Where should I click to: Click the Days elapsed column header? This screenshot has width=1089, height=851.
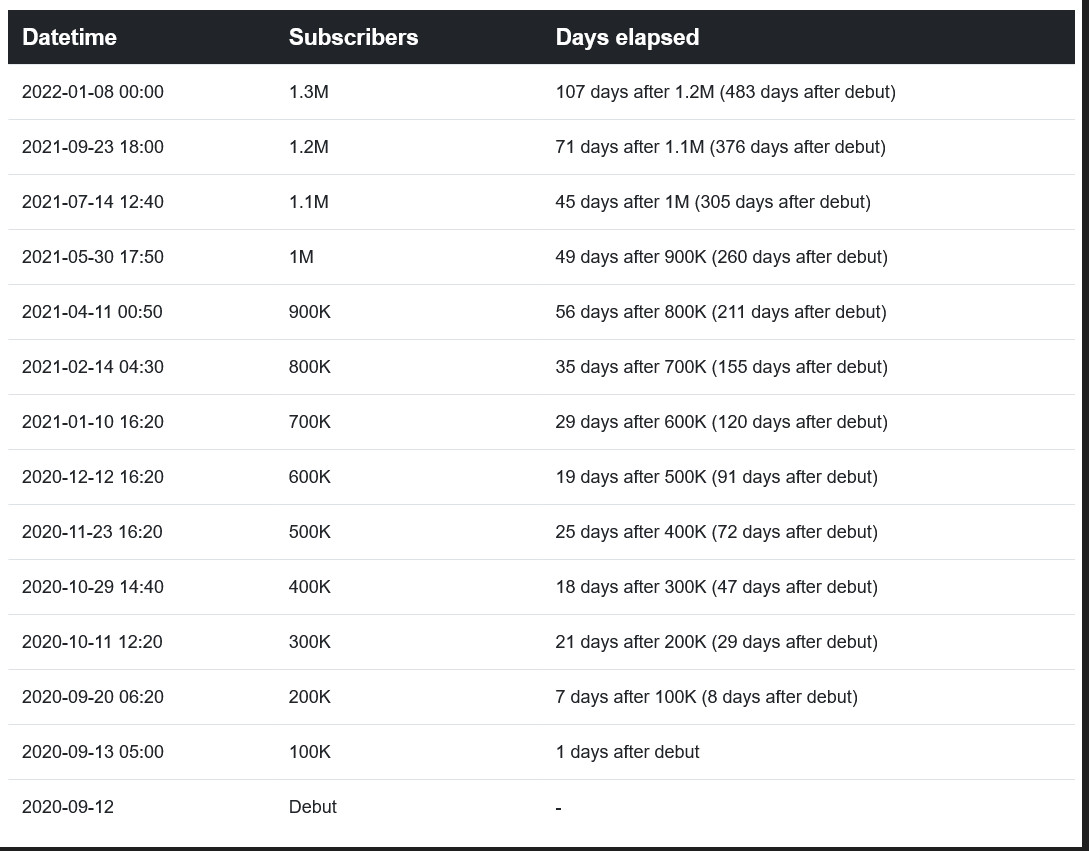pyautogui.click(x=627, y=37)
